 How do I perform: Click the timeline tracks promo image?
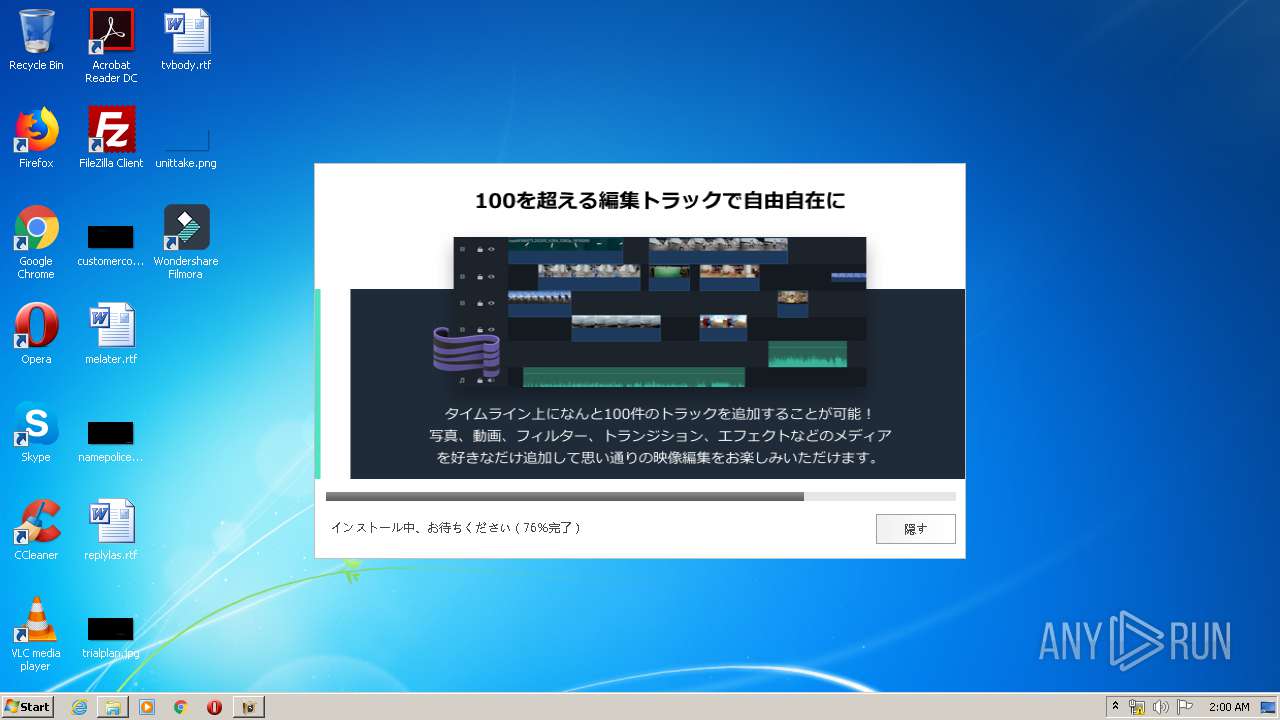coord(659,312)
